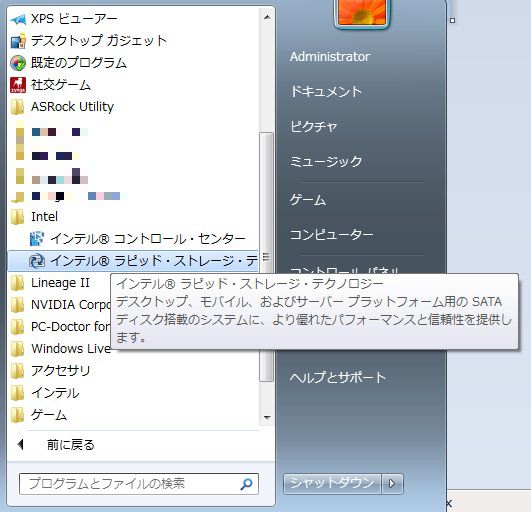Screen dimensions: 531x512
Task: Click the インテル folder icon
Action: pyautogui.click(x=18, y=393)
